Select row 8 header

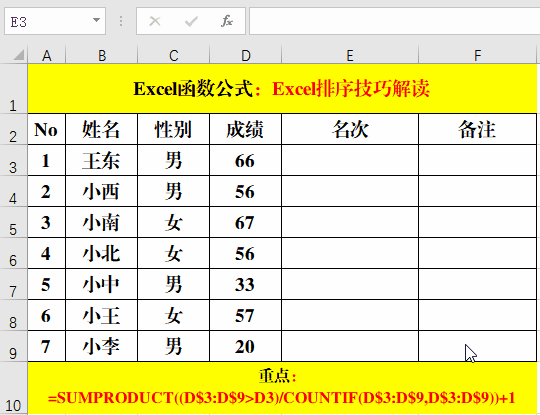(x=13, y=315)
